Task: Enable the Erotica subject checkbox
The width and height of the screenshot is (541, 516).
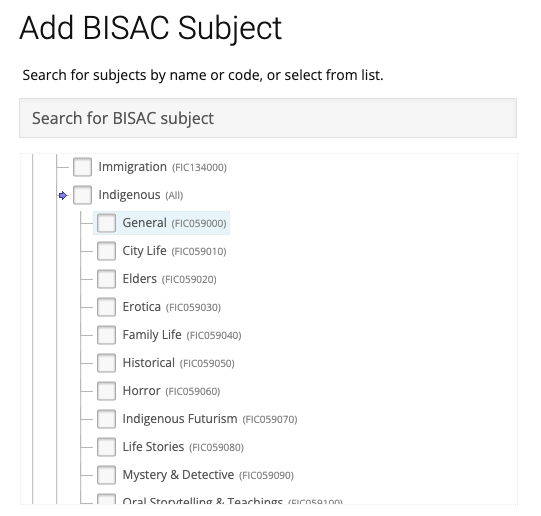Action: [106, 307]
